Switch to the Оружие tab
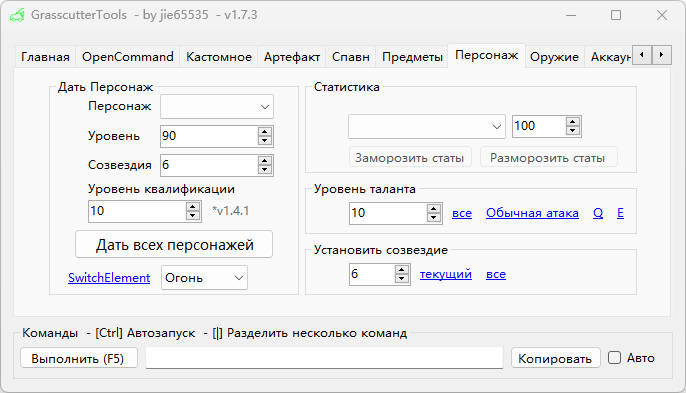Image resolution: width=686 pixels, height=393 pixels. coord(554,57)
